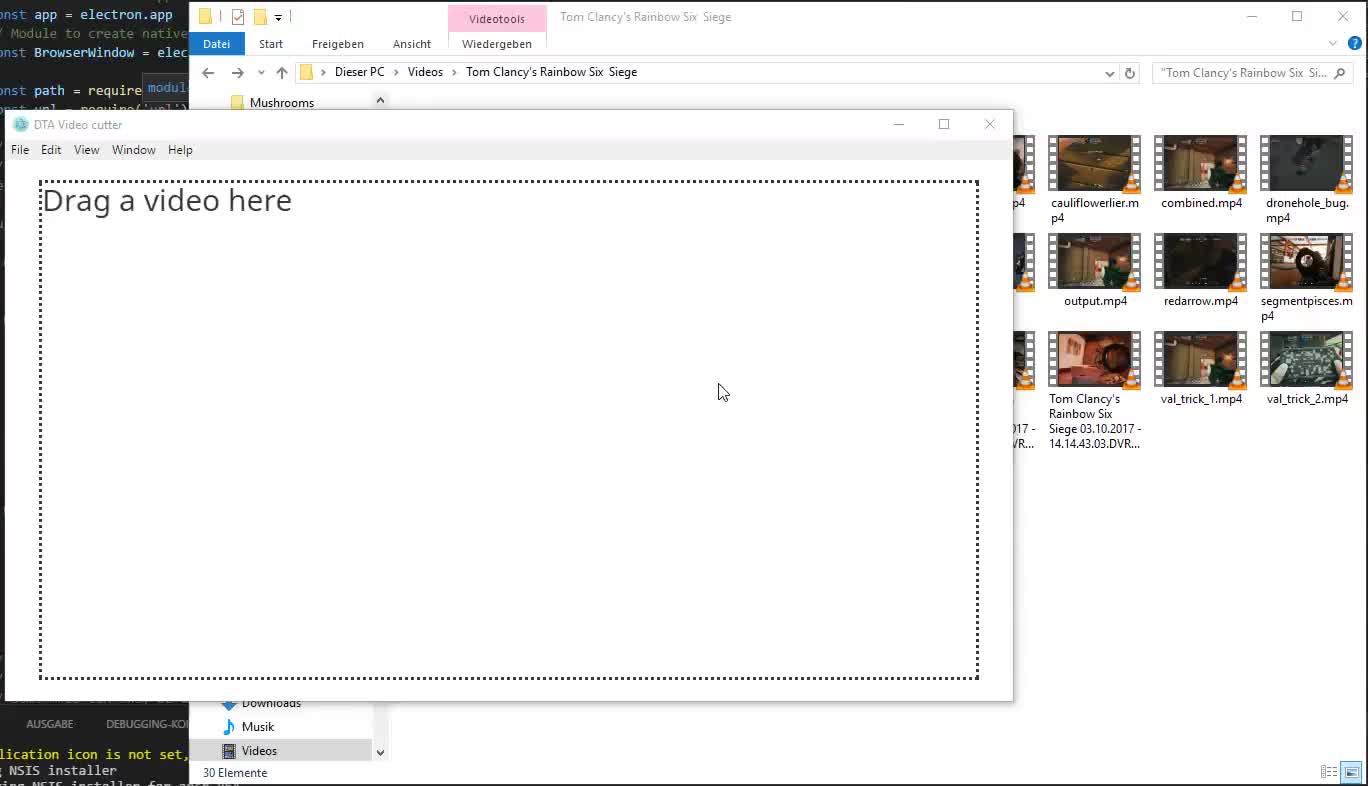Click the Dieser PC breadcrumb
Screen dimensions: 1368x786
(359, 72)
